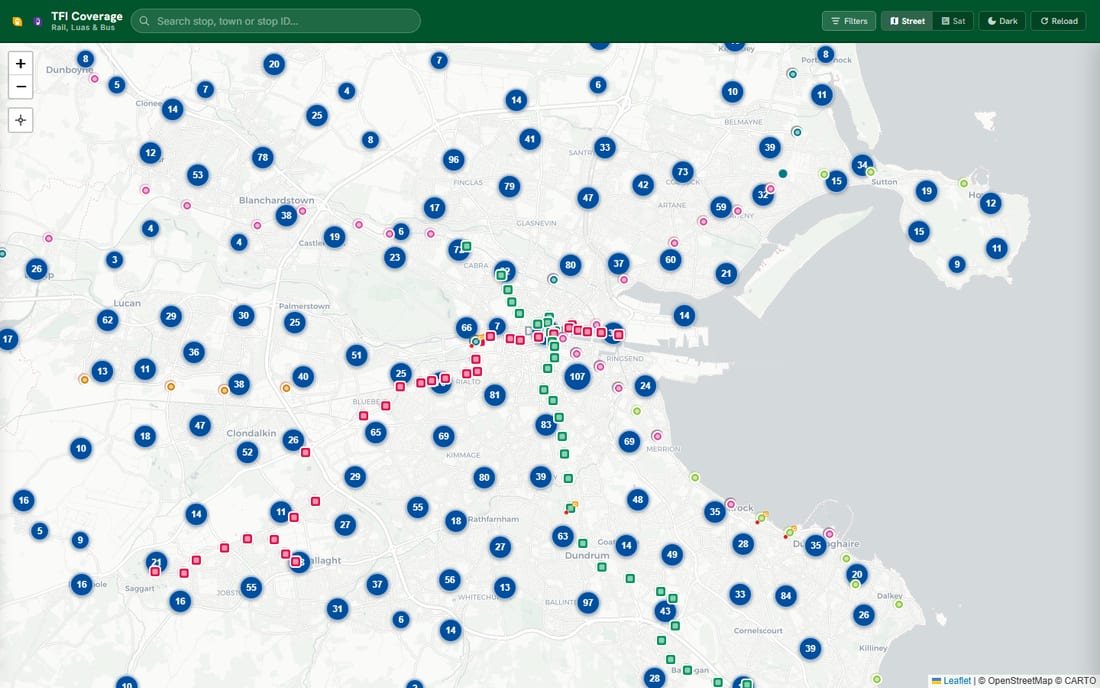Expand the 34 cluster near Sutton
The image size is (1100, 688).
[x=861, y=166]
